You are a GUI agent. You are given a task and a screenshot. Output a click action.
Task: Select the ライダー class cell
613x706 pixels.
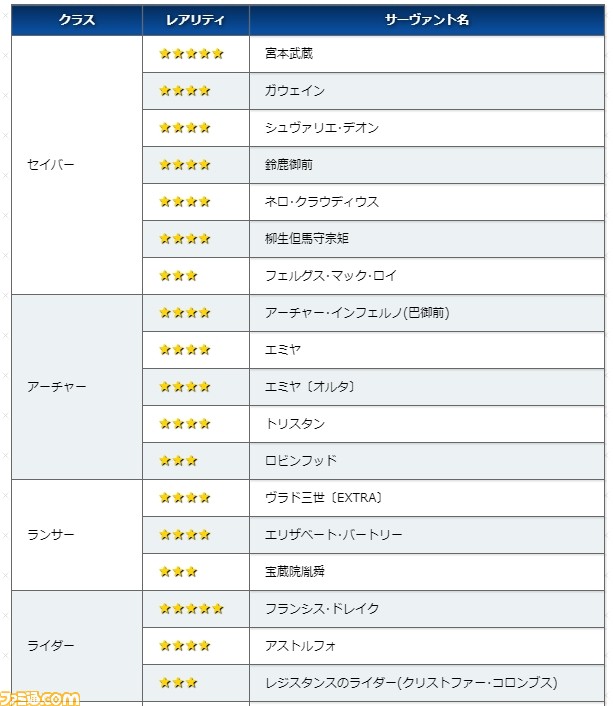tap(77, 646)
